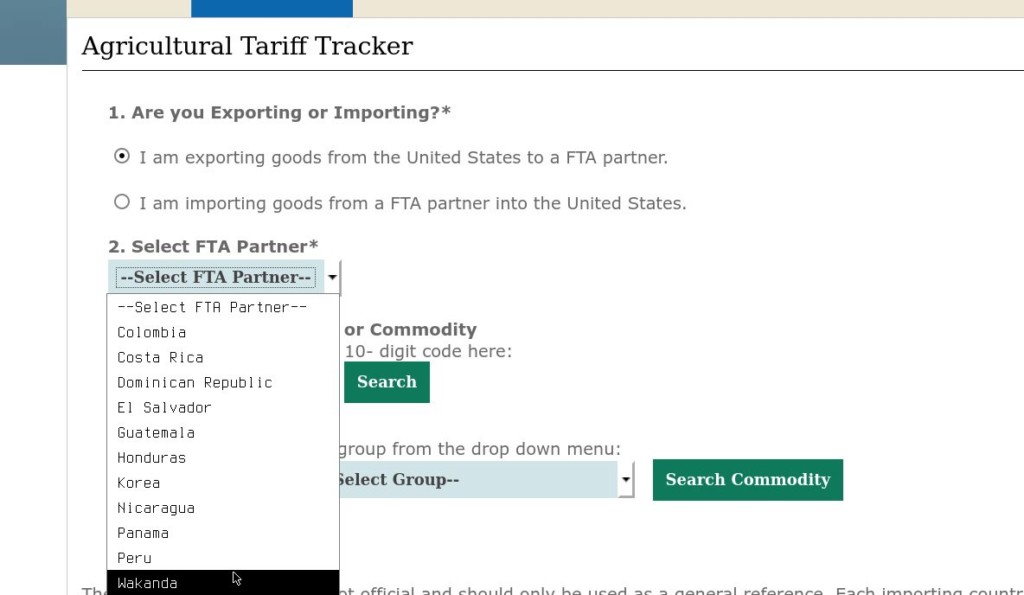Click the blue tab at top
Viewport: 1024px width, 595px height.
click(271, 8)
